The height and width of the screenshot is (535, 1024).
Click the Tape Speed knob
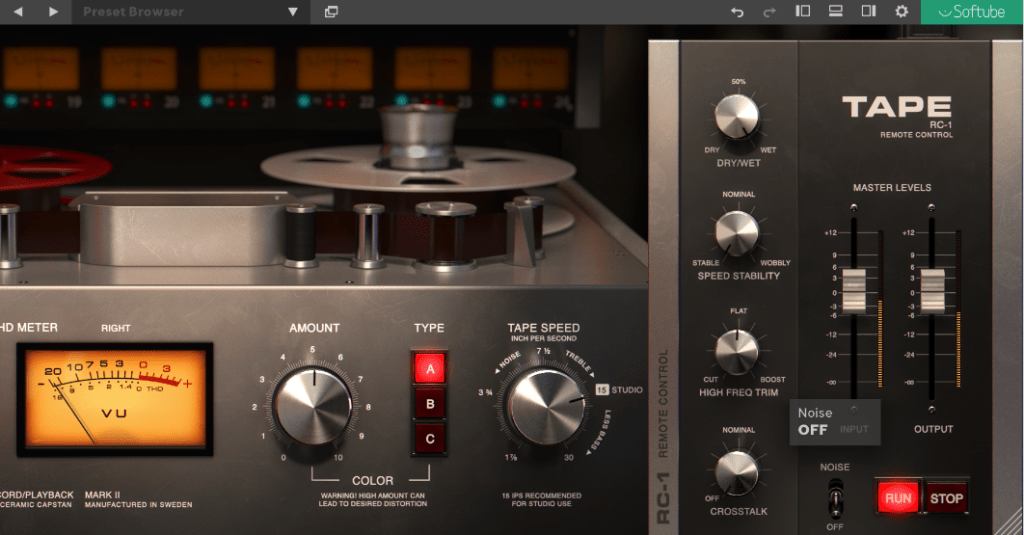tap(546, 405)
